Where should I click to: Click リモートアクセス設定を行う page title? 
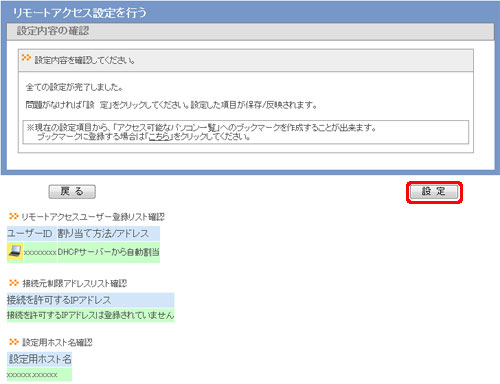coord(80,13)
